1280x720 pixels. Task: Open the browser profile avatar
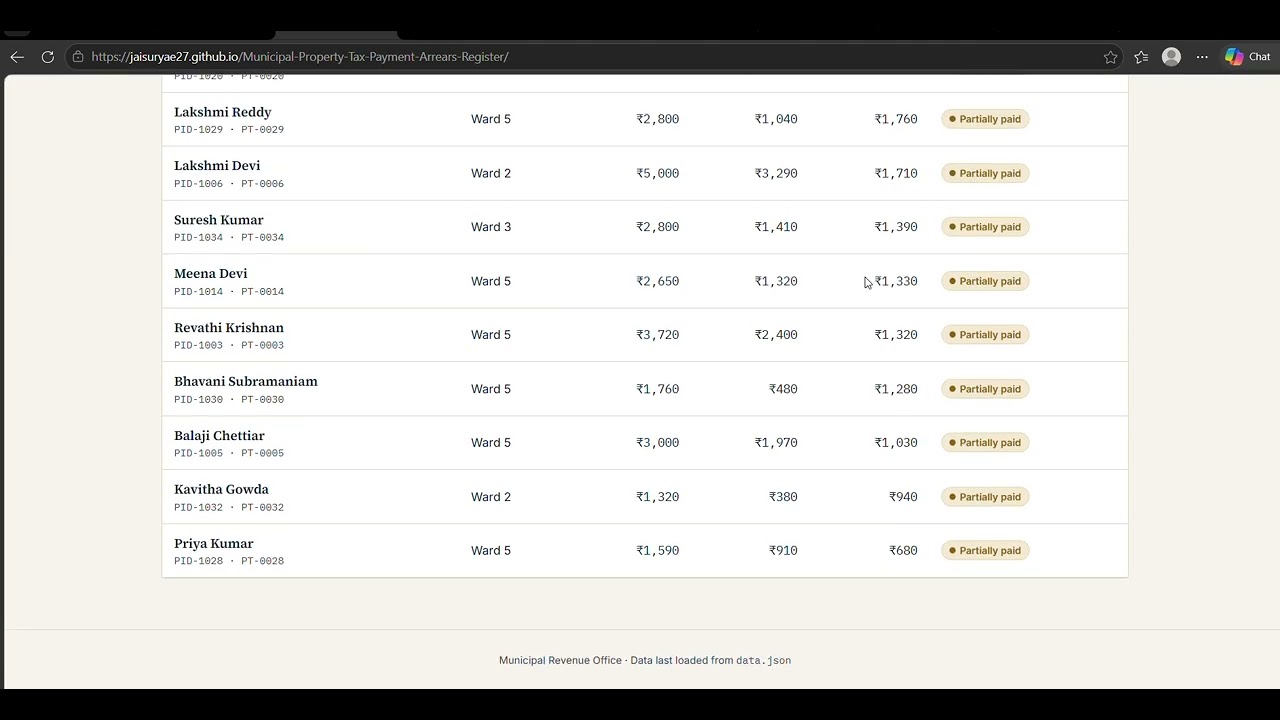[x=1171, y=57]
